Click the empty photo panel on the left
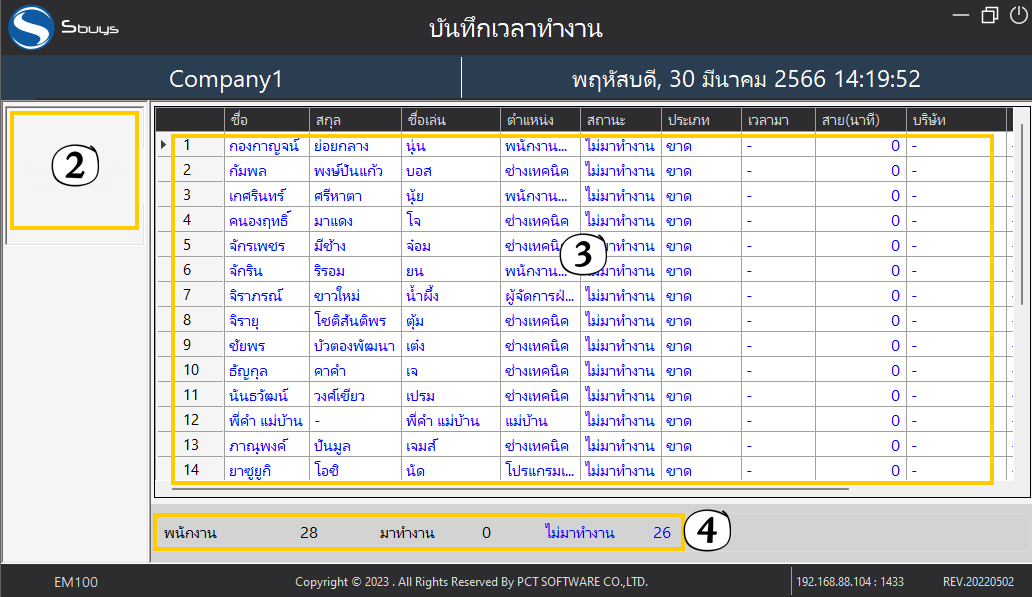The image size is (1032, 597). coord(74,170)
